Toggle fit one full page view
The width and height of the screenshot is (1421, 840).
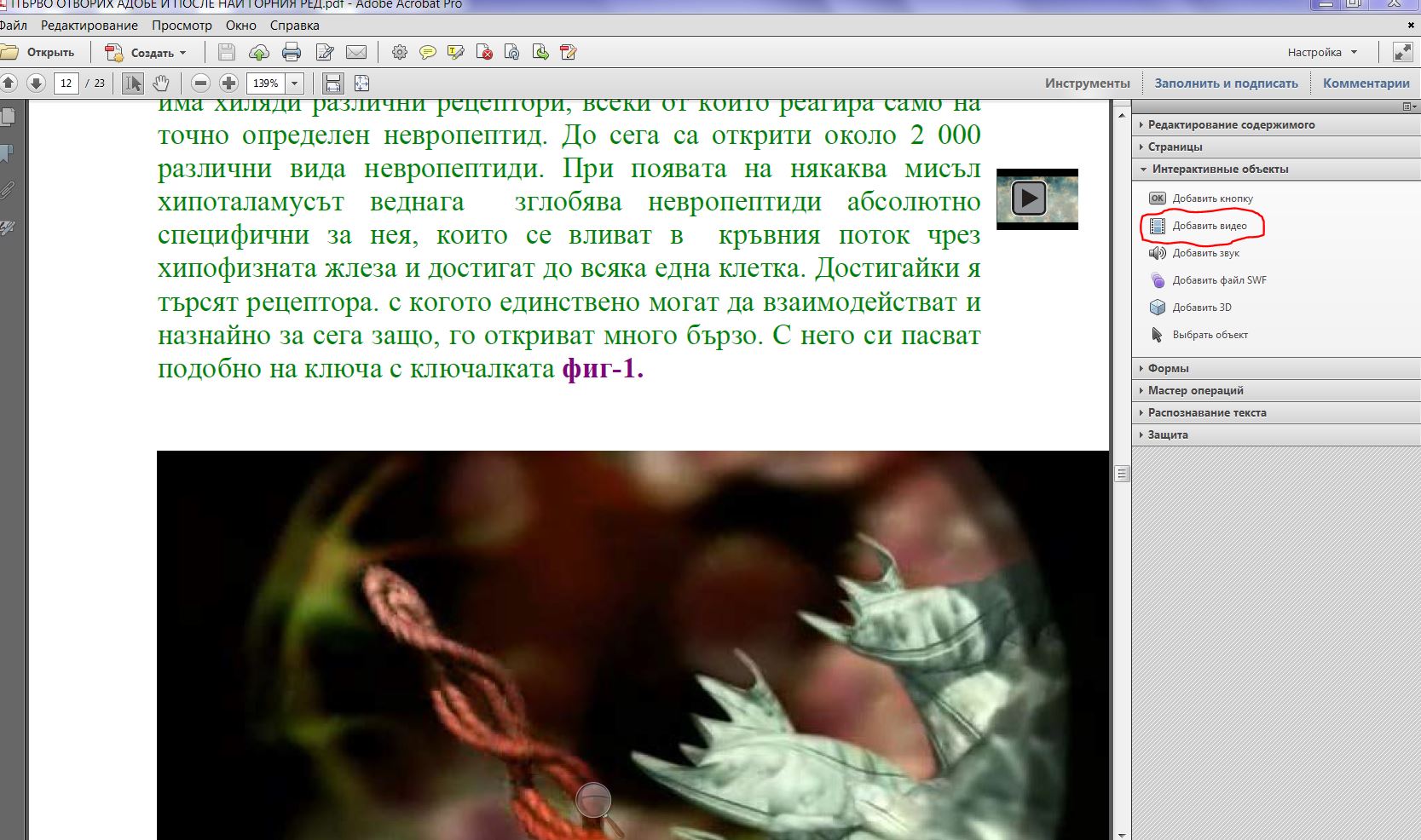click(362, 83)
